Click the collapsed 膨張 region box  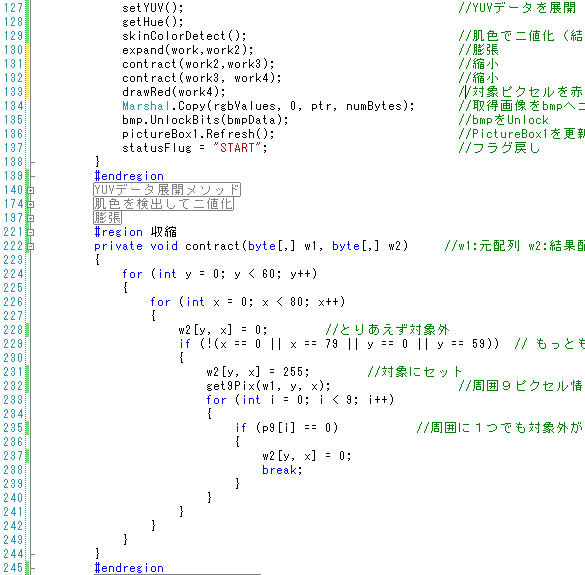pyautogui.click(x=107, y=218)
